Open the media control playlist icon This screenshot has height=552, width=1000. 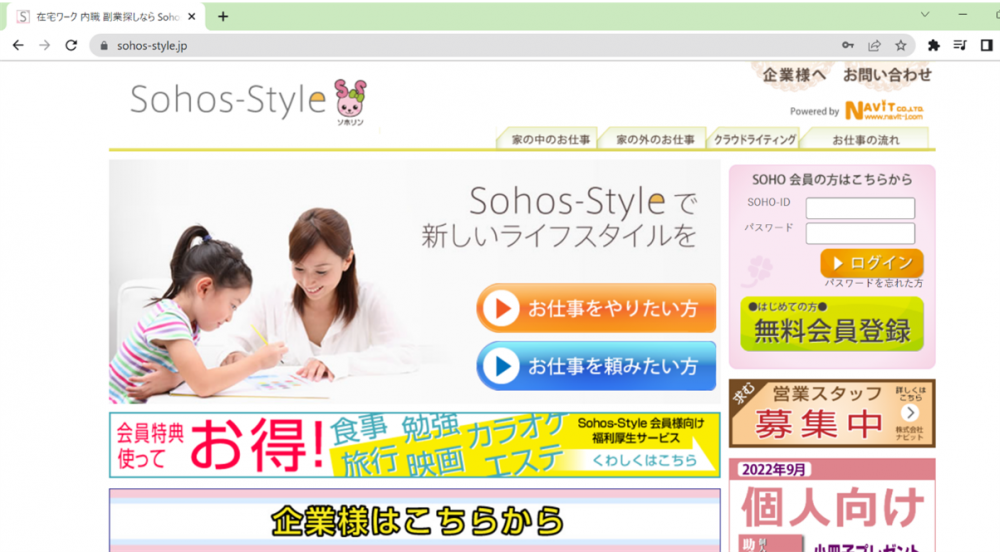click(960, 45)
